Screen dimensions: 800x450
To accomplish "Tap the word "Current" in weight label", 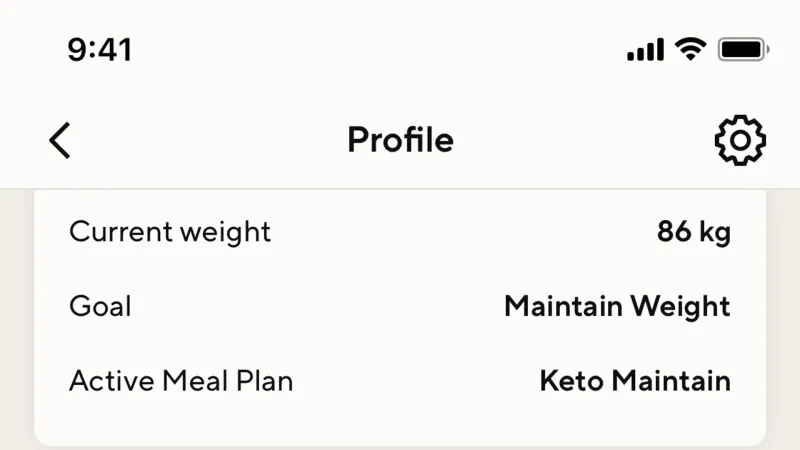I will pyautogui.click(x=121, y=232).
